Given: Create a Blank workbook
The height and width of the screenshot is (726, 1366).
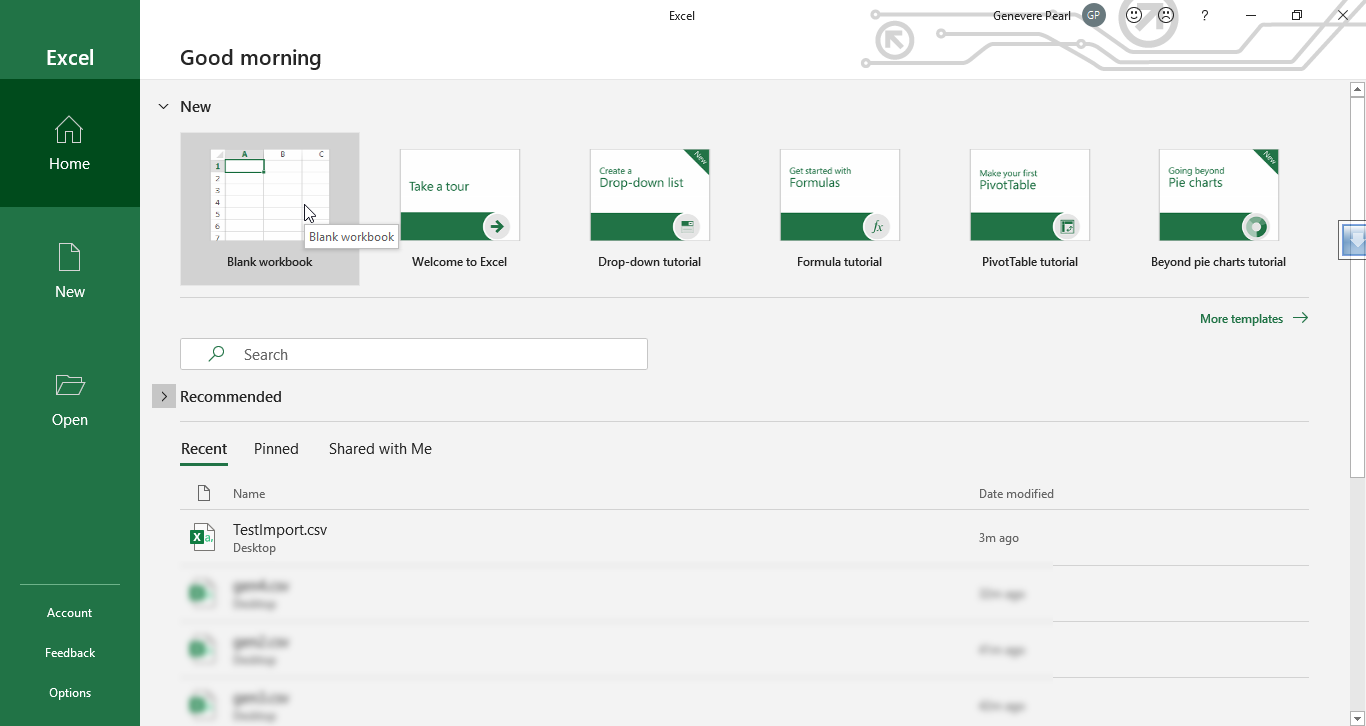Looking at the screenshot, I should tap(270, 209).
